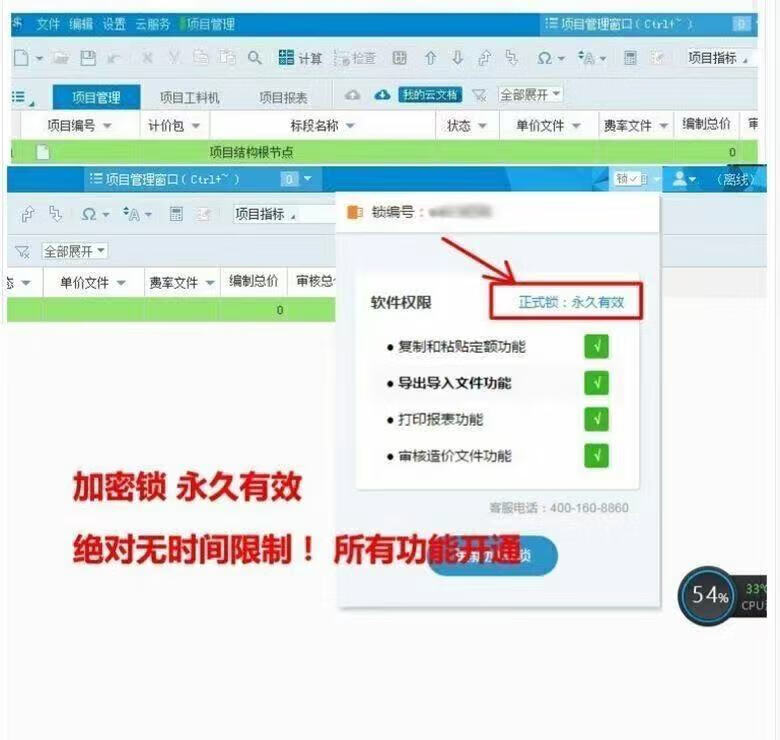
Task: Click the 正式锁：永久有效 link
Action: 571,302
